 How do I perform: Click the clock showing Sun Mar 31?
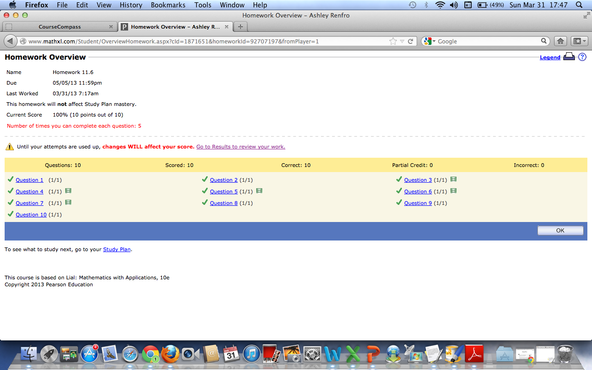coord(538,5)
